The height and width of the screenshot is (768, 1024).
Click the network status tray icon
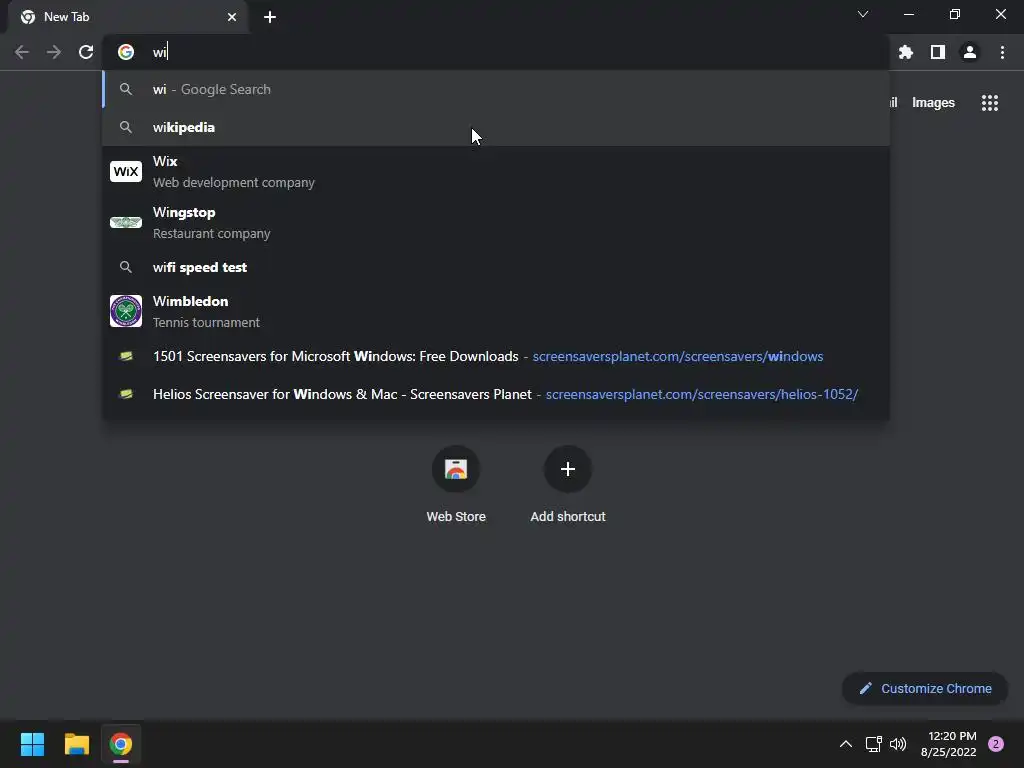[x=873, y=744]
